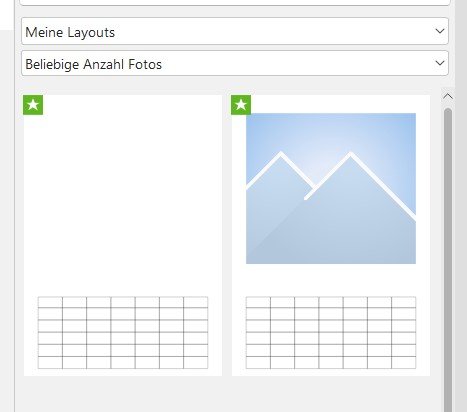Open the Meine Layouts dropdown
467x412 pixels.
(235, 31)
